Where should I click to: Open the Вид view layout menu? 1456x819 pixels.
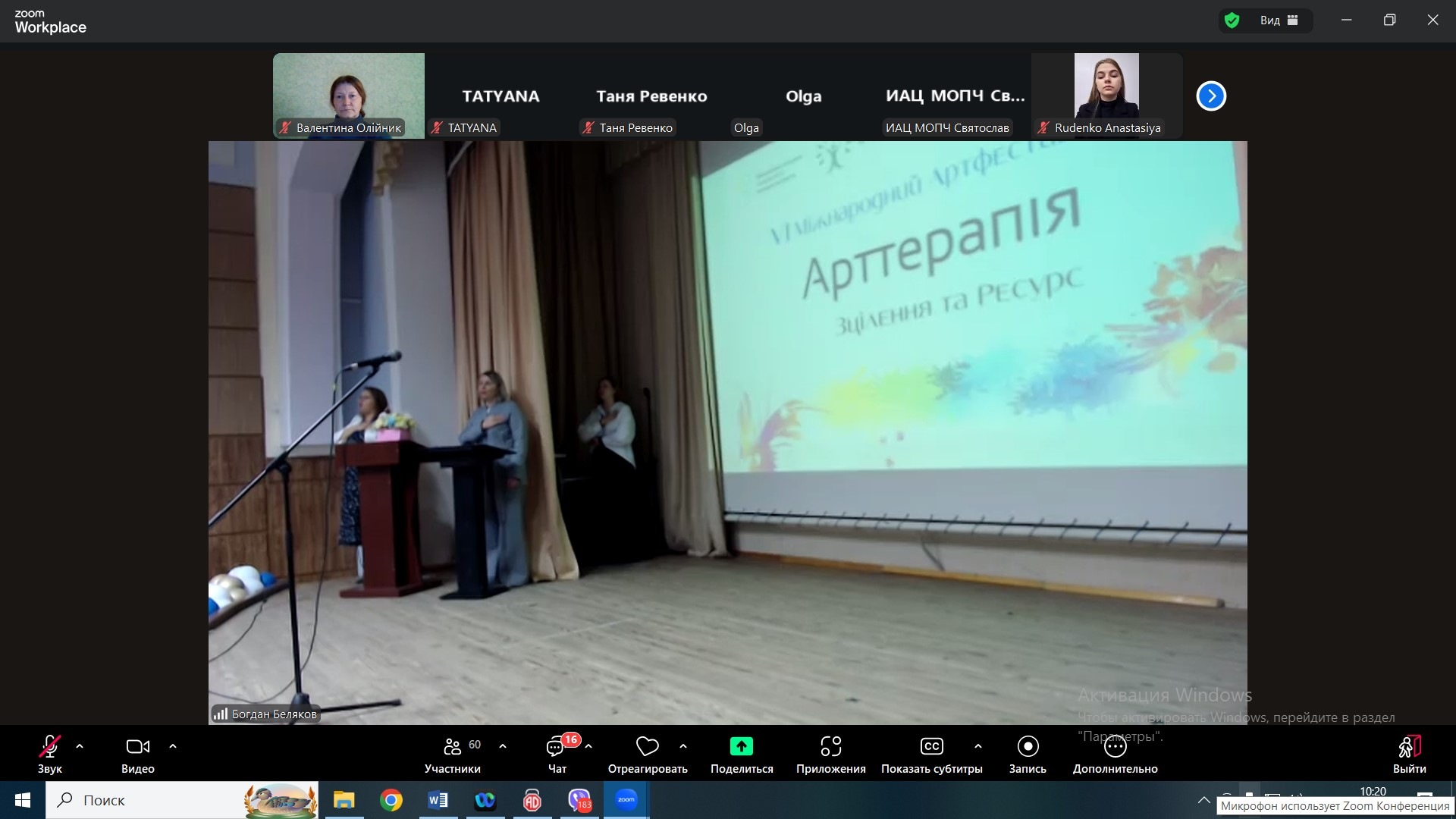point(1279,20)
